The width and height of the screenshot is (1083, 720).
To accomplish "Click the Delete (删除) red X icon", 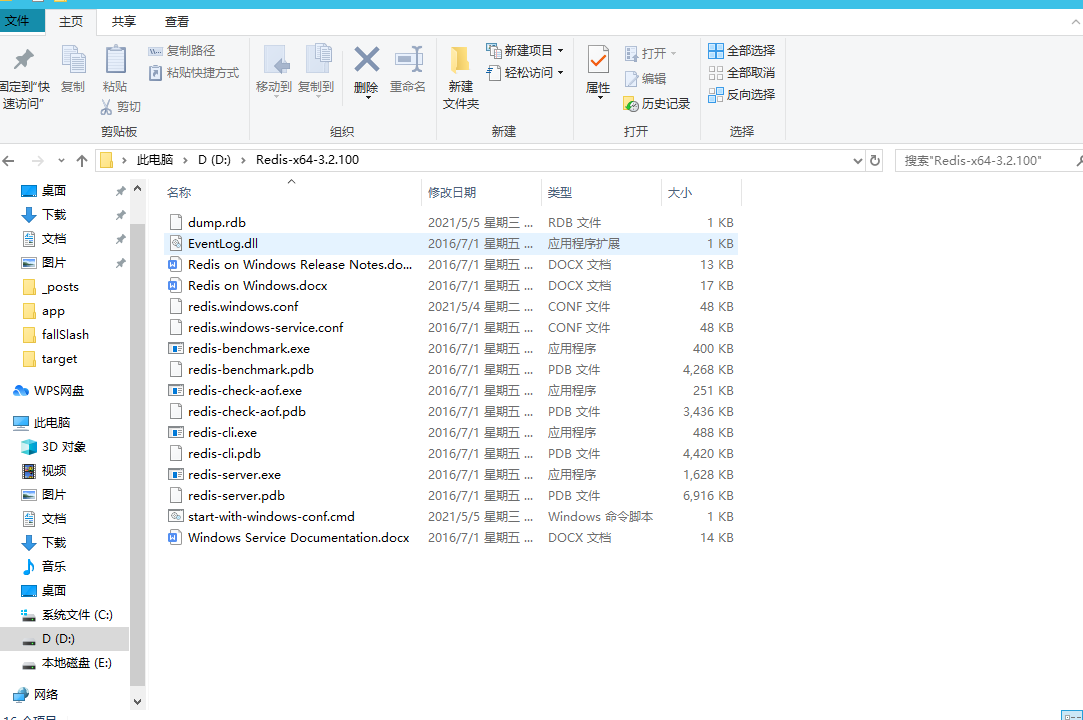I will [367, 60].
